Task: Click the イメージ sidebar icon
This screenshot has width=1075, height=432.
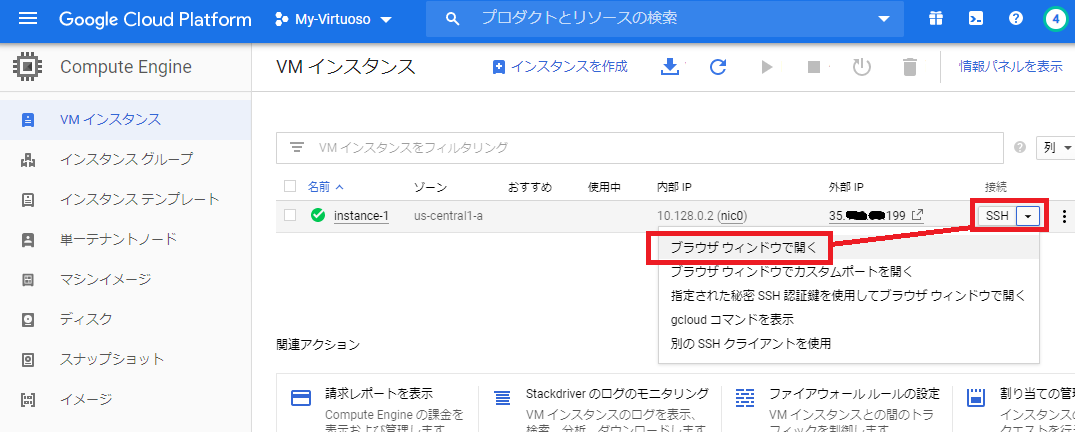Action: (x=28, y=399)
